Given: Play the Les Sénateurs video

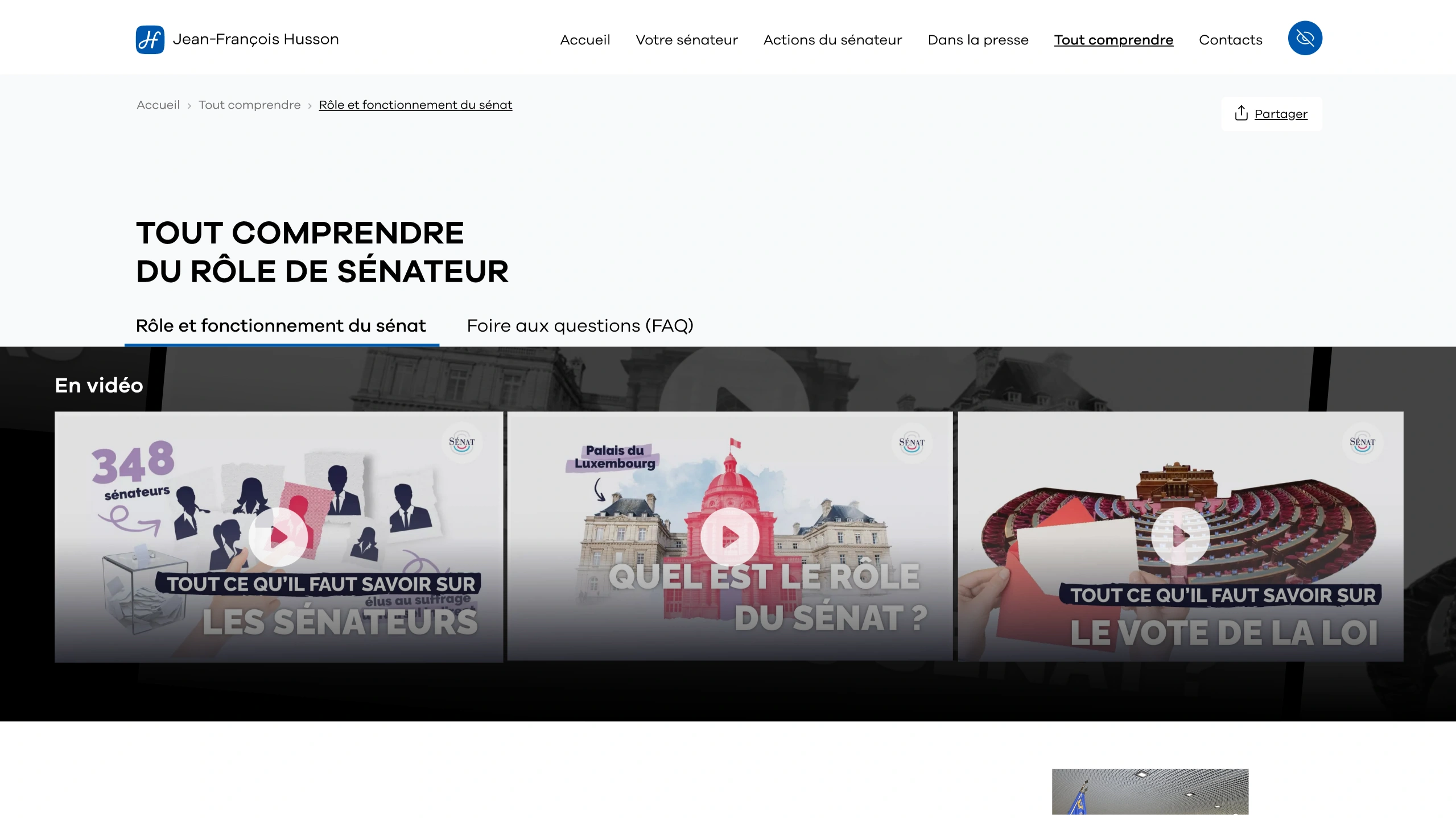Looking at the screenshot, I should [x=278, y=536].
